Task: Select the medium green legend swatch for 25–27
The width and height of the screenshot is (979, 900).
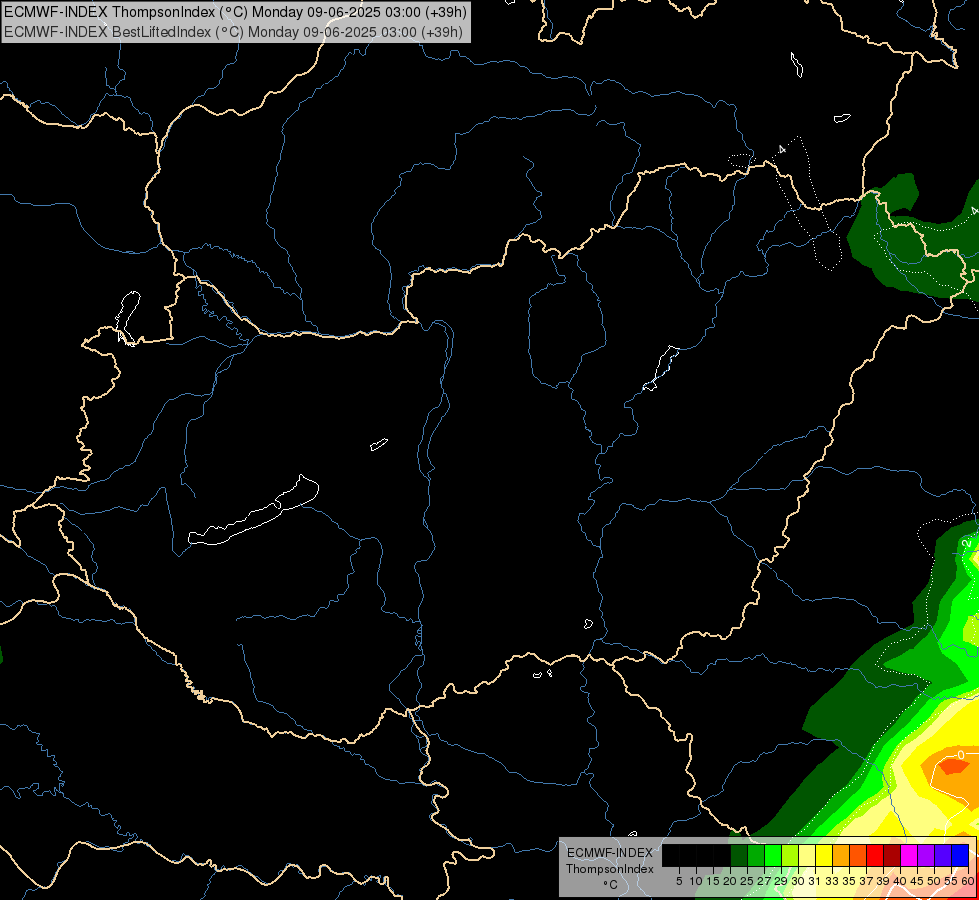Action: pyautogui.click(x=755, y=856)
